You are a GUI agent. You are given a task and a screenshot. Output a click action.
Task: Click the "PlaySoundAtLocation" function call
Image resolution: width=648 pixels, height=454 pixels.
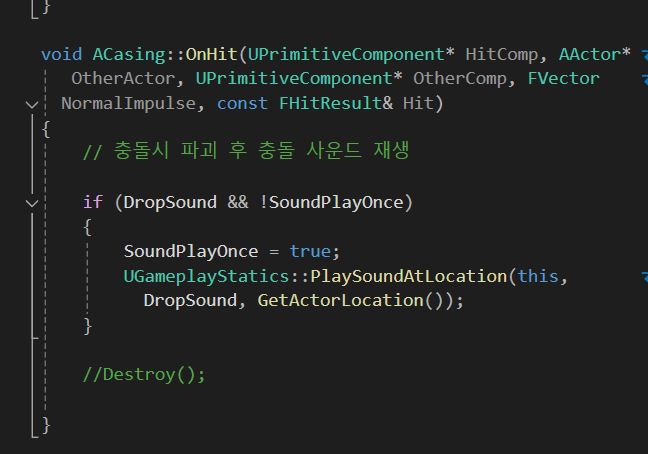coord(409,276)
